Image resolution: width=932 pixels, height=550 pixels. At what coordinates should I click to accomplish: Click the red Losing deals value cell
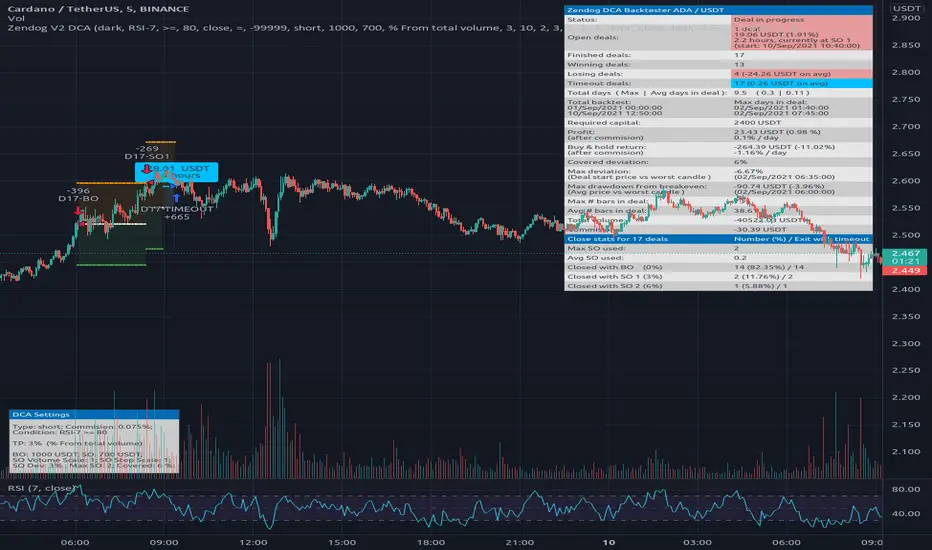point(800,73)
